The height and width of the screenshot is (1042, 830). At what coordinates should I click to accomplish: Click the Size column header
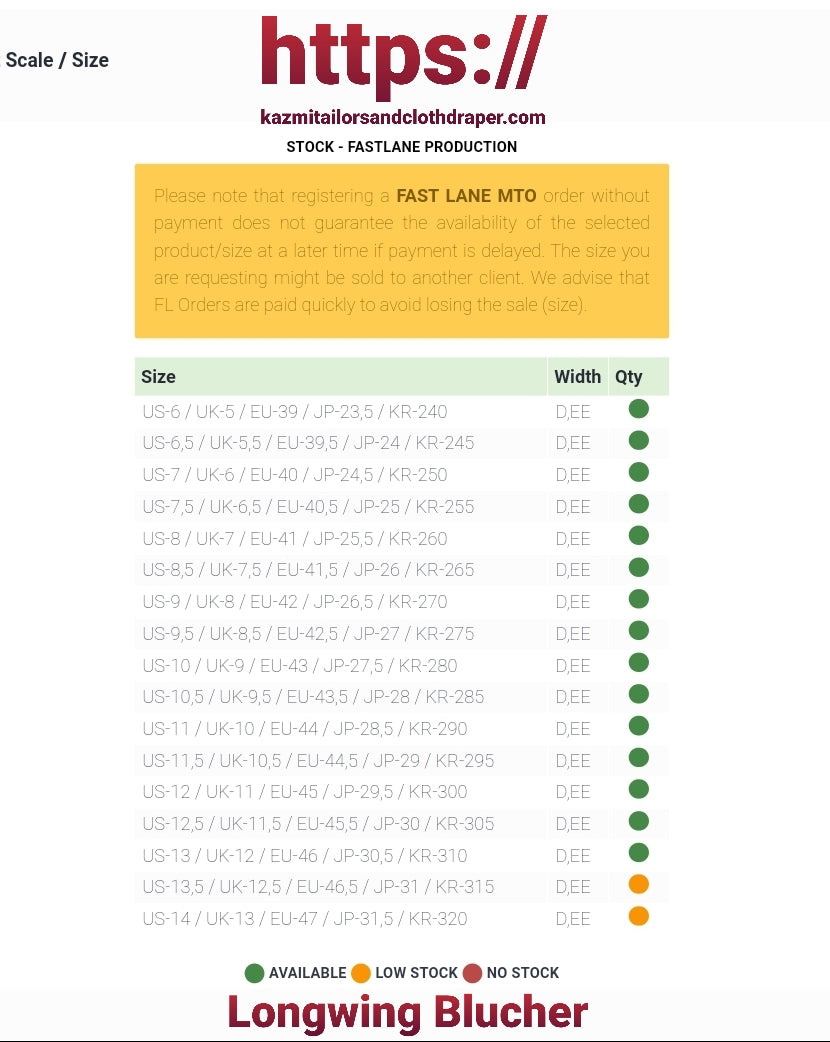[x=159, y=377]
